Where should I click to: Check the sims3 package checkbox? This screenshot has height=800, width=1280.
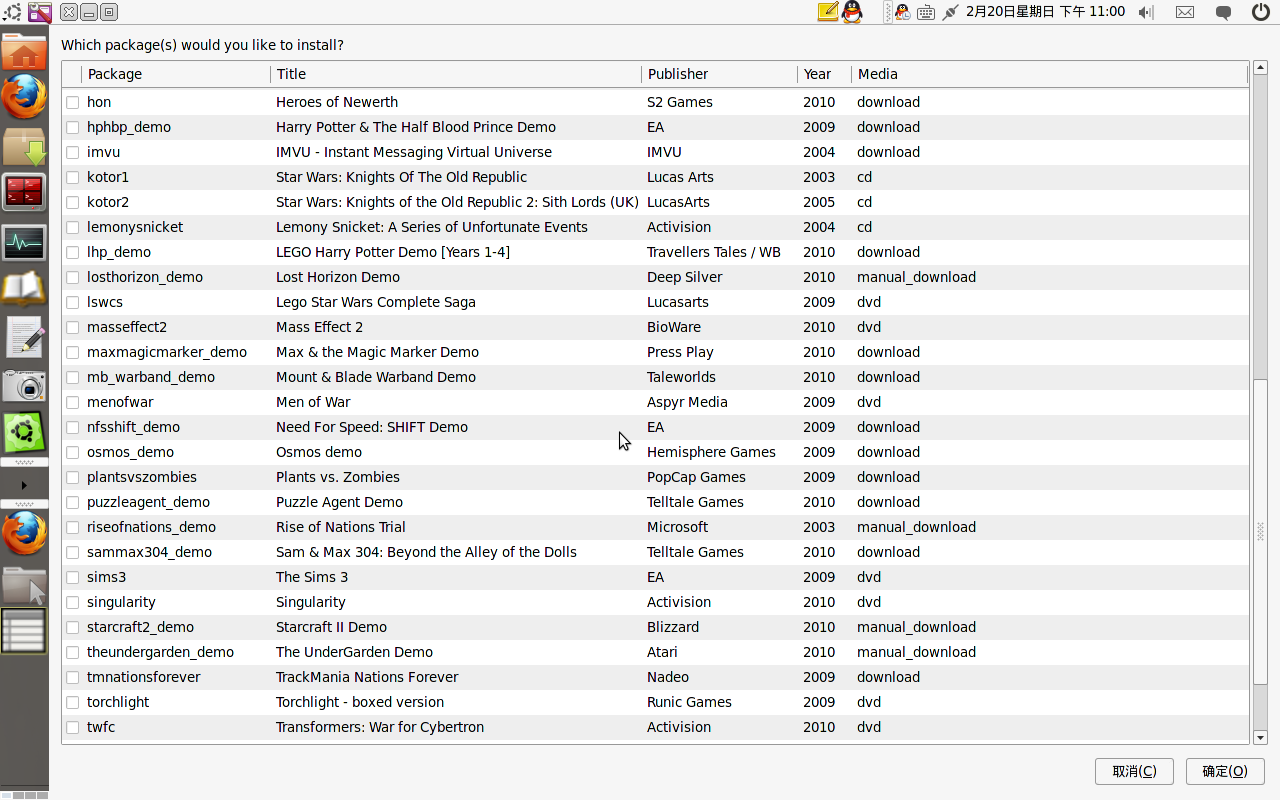point(73,577)
